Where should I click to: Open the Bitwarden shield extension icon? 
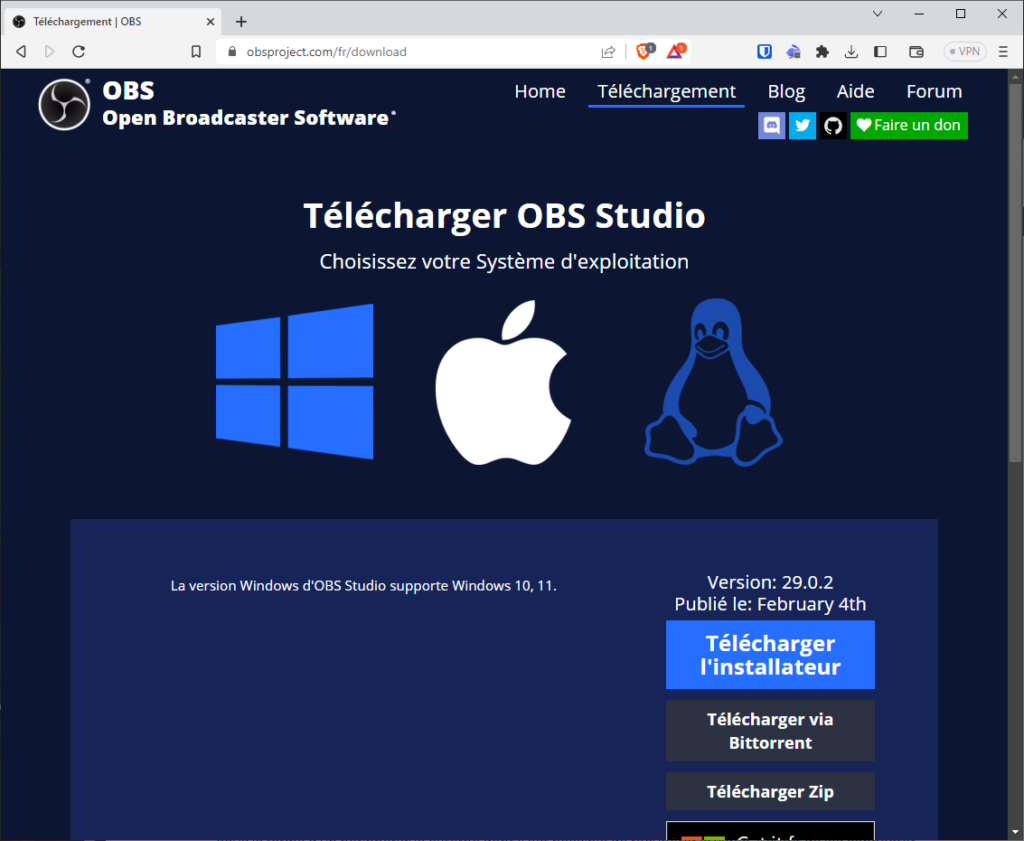764,52
